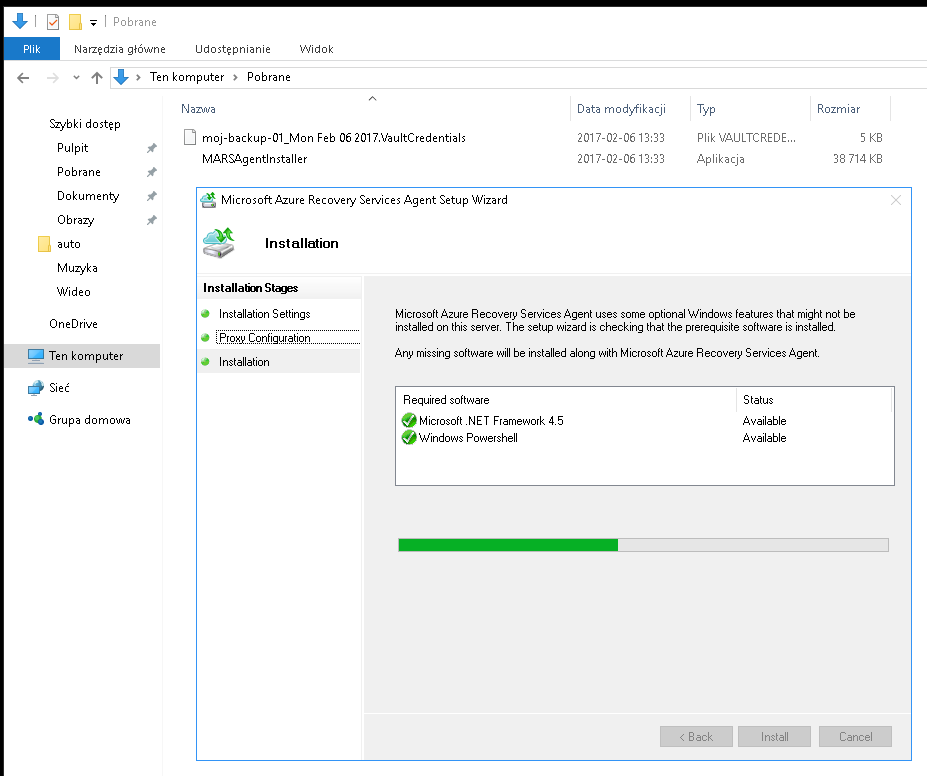This screenshot has height=776, width=927.
Task: Select the VaultCredentials file icon
Action: [190, 137]
